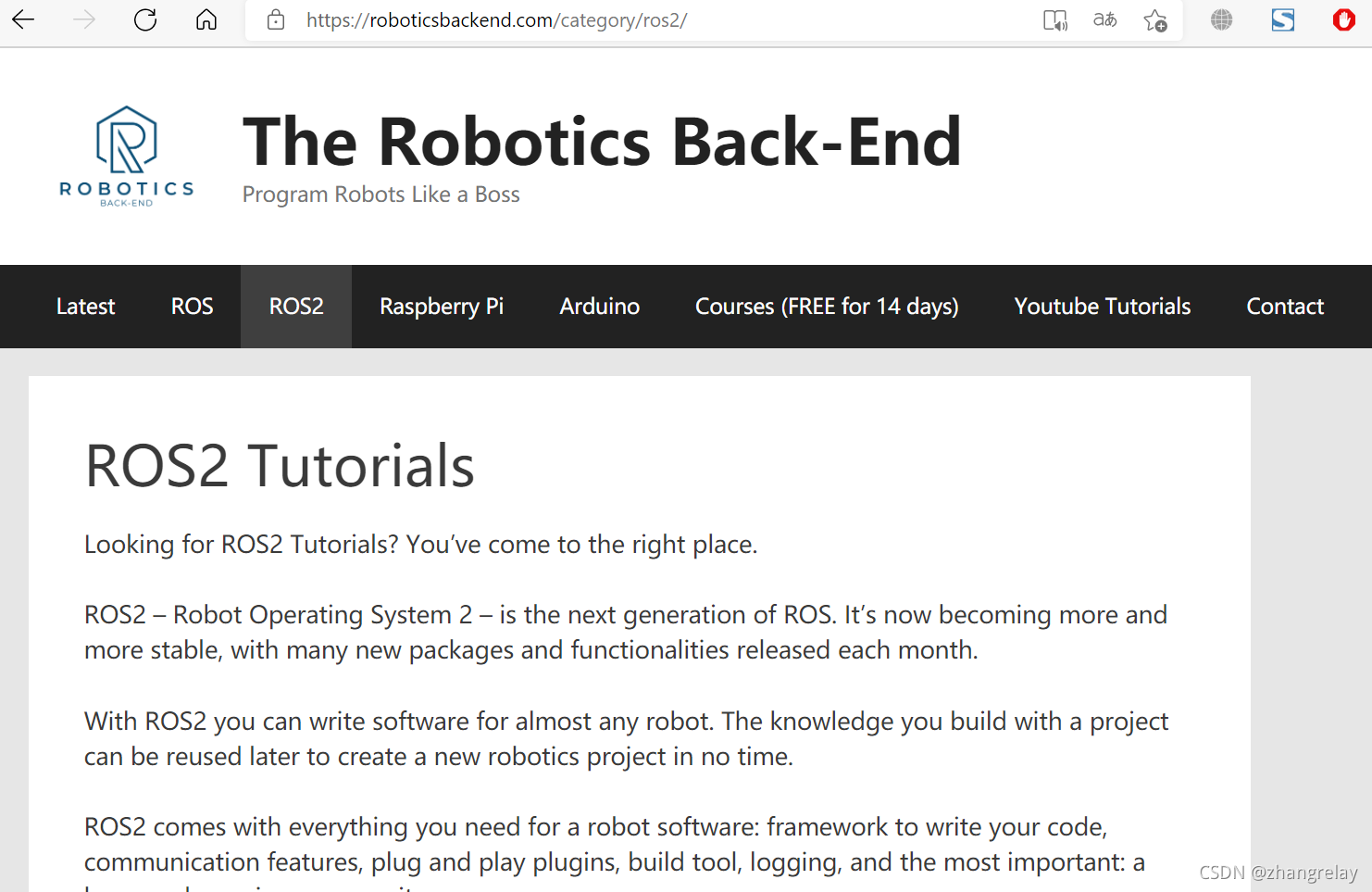Viewport: 1372px width, 892px height.
Task: Select the ROS2 navigation item
Action: tap(296, 307)
